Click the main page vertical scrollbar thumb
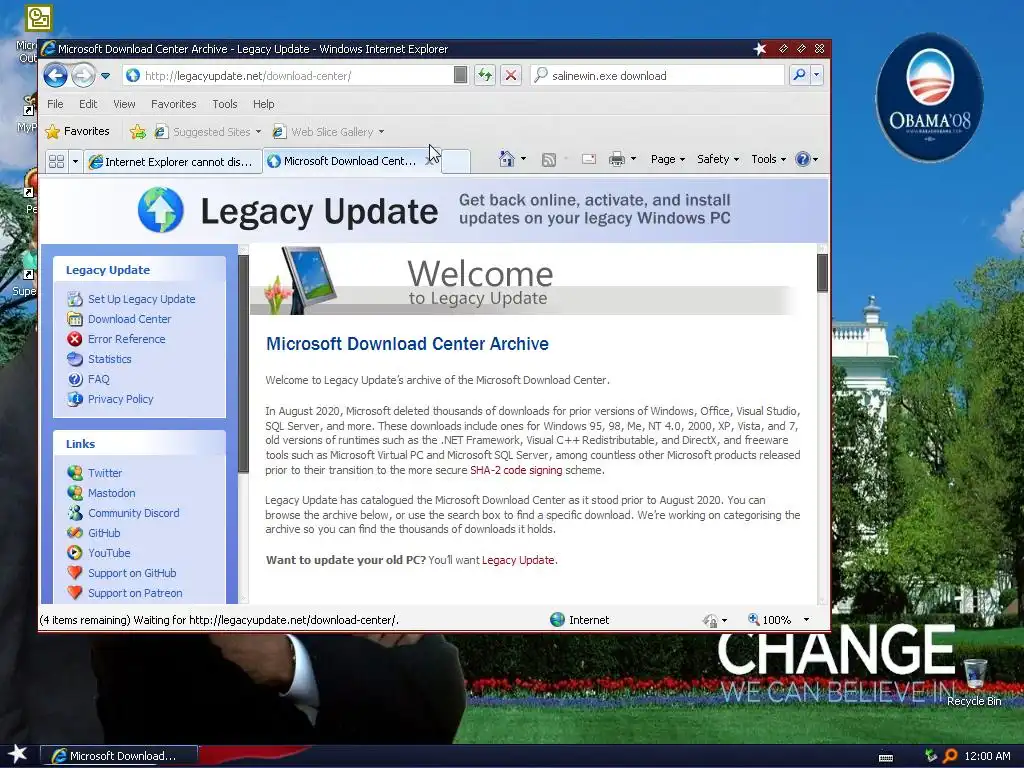 [822, 273]
